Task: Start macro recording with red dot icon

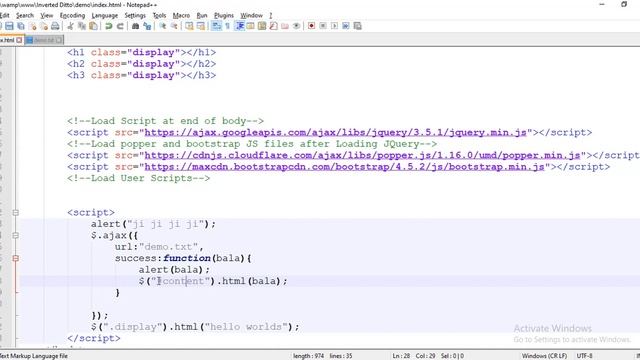Action: (x=311, y=26)
